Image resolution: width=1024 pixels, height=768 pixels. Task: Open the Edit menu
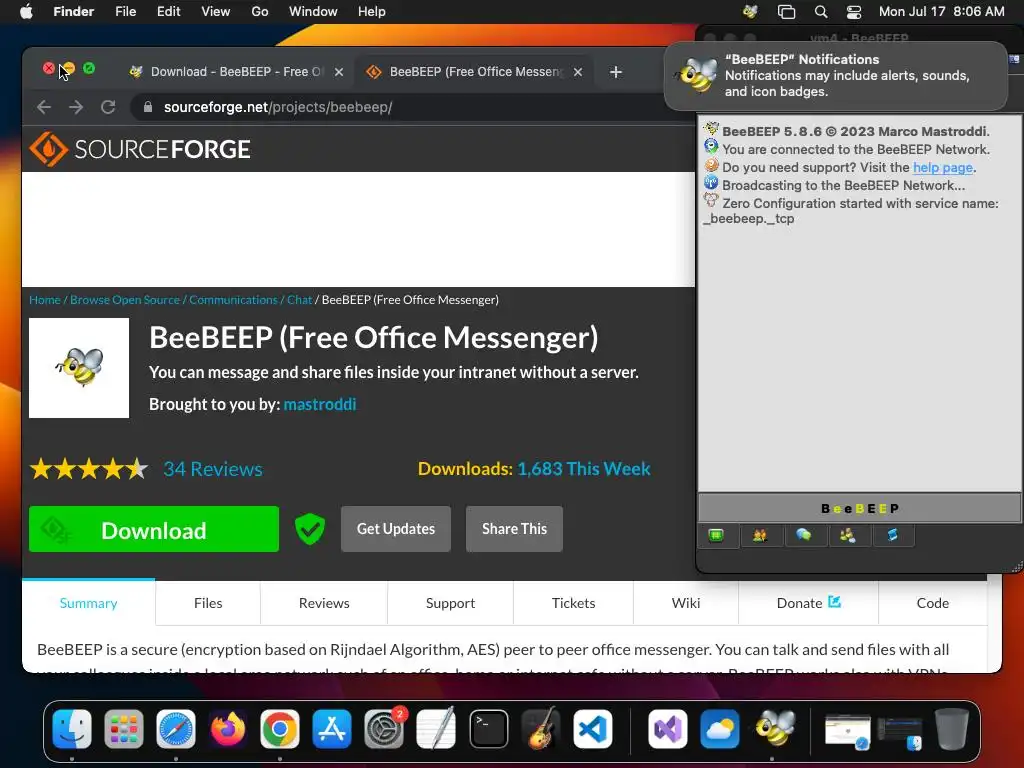click(168, 11)
